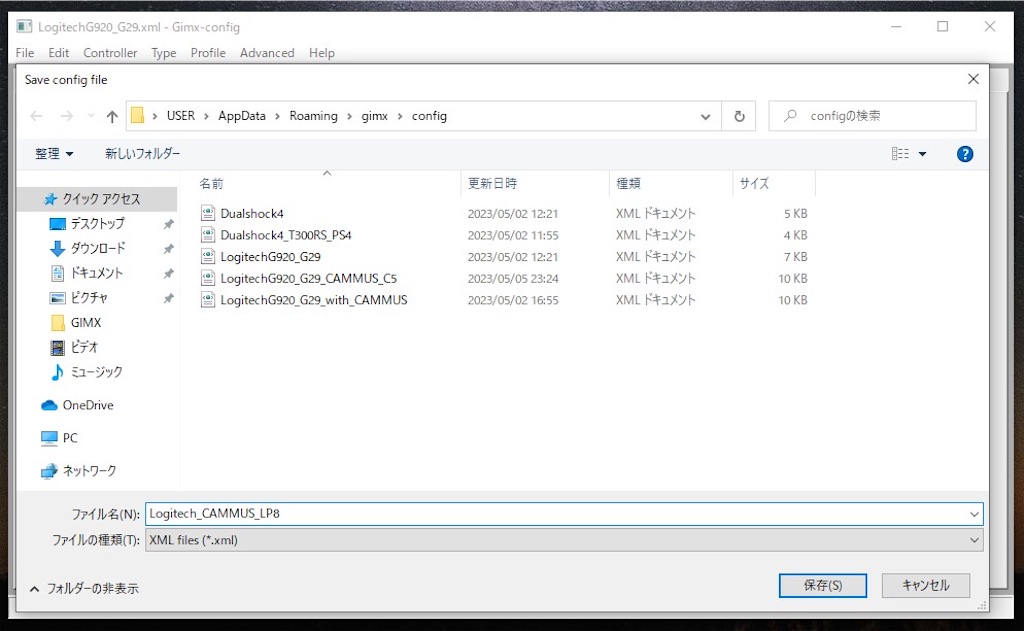This screenshot has width=1024, height=631.
Task: Navigate to Roaming in the breadcrumb
Action: point(313,116)
